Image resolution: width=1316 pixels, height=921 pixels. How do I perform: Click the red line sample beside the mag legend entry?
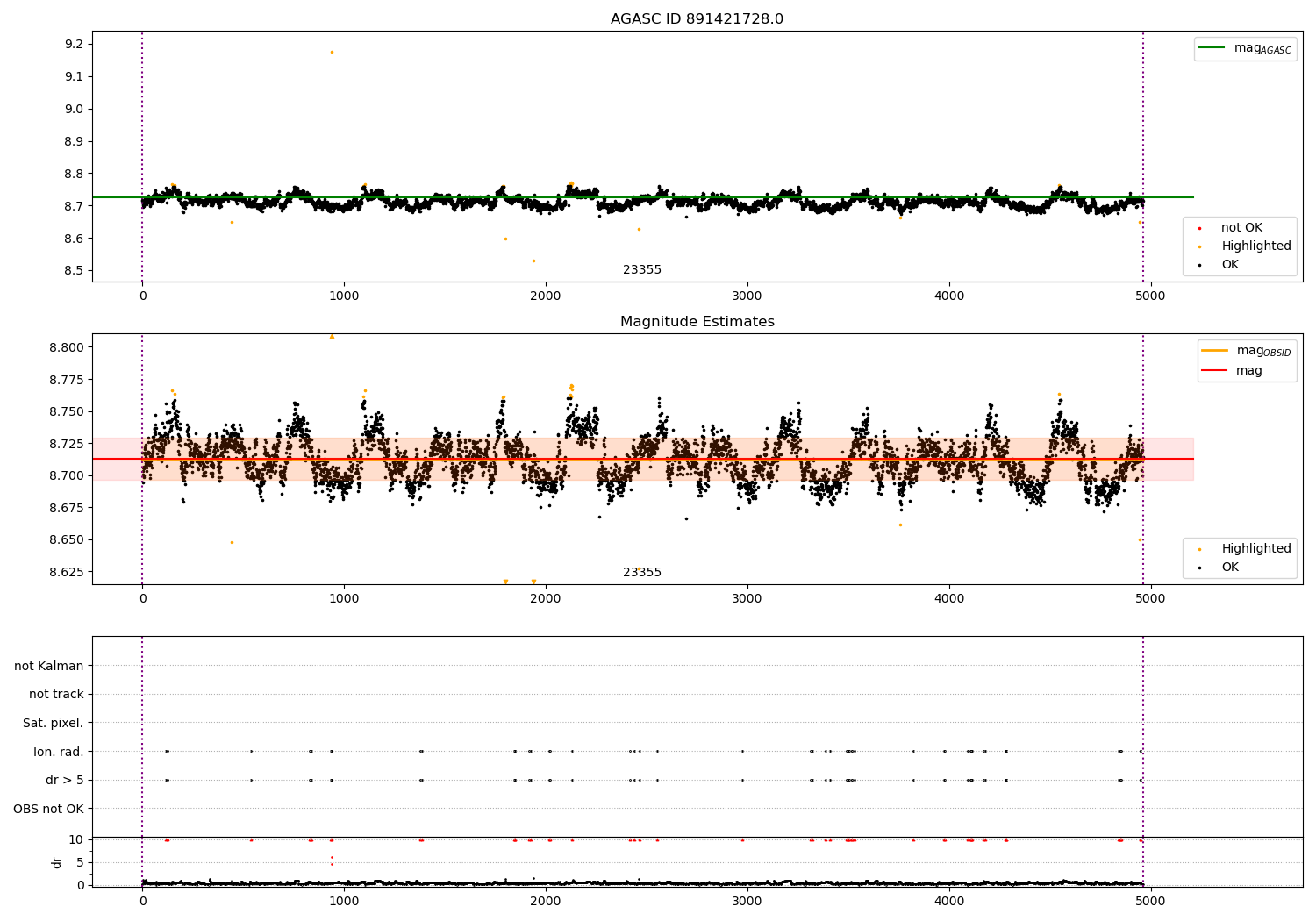point(1214,370)
